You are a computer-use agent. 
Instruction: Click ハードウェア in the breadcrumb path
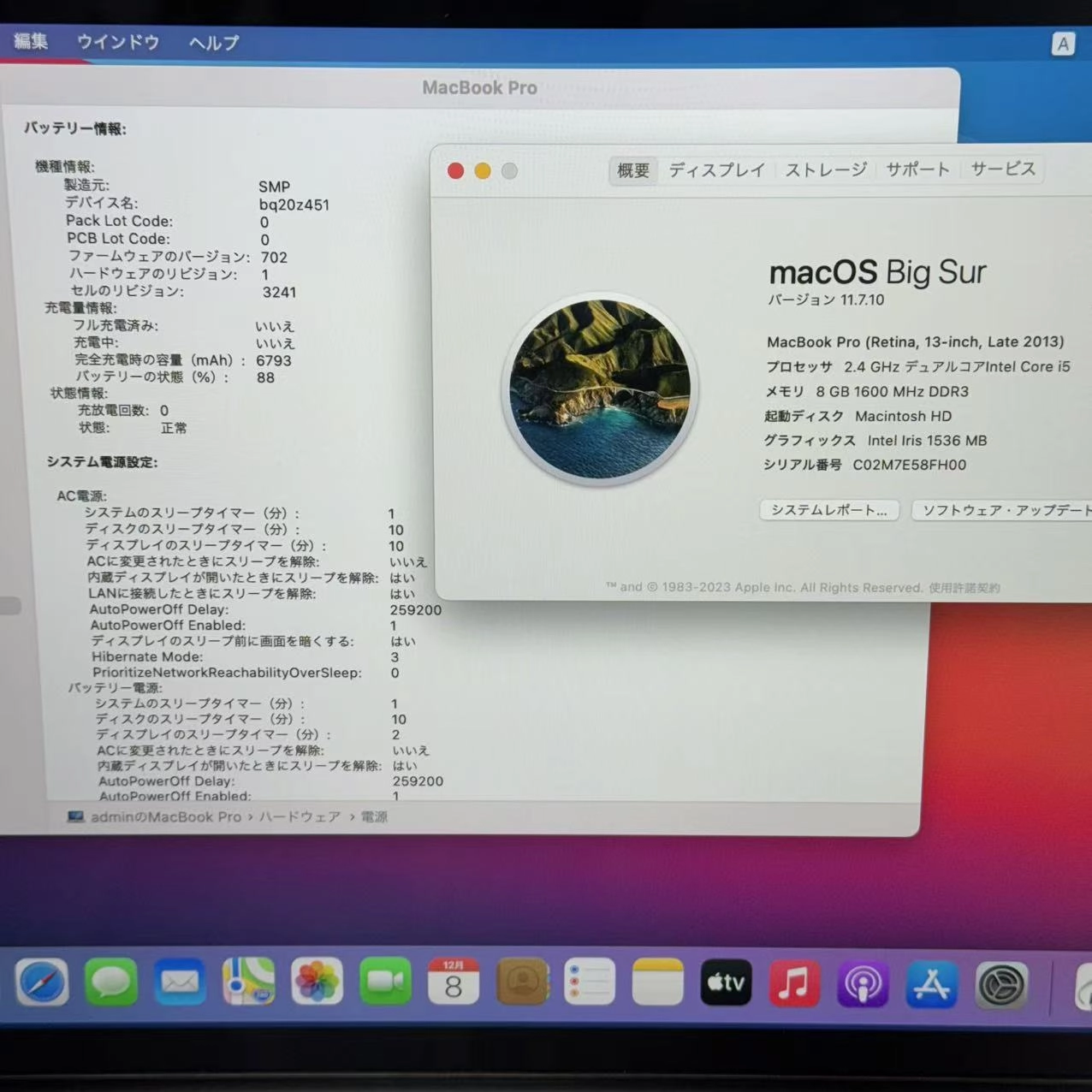(x=301, y=816)
